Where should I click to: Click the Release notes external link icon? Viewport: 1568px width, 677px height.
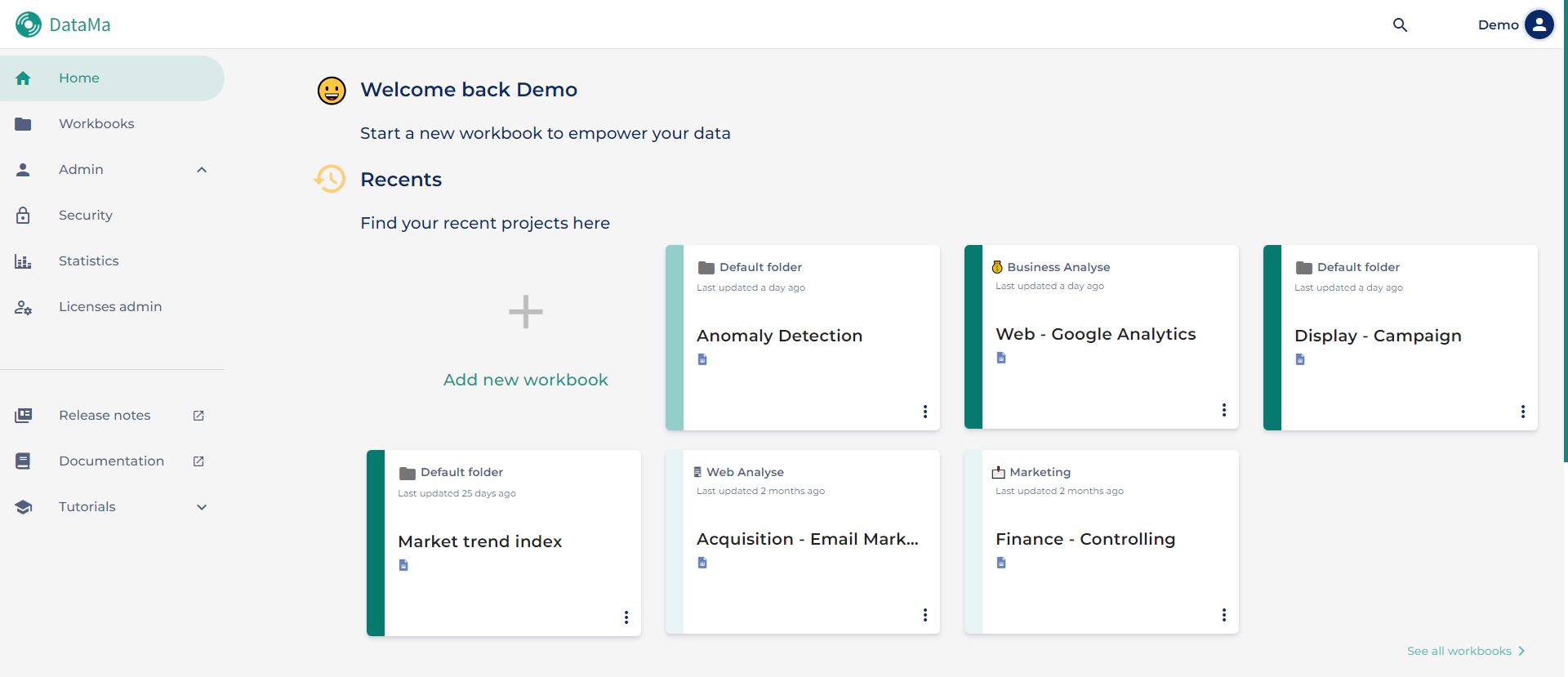click(198, 416)
